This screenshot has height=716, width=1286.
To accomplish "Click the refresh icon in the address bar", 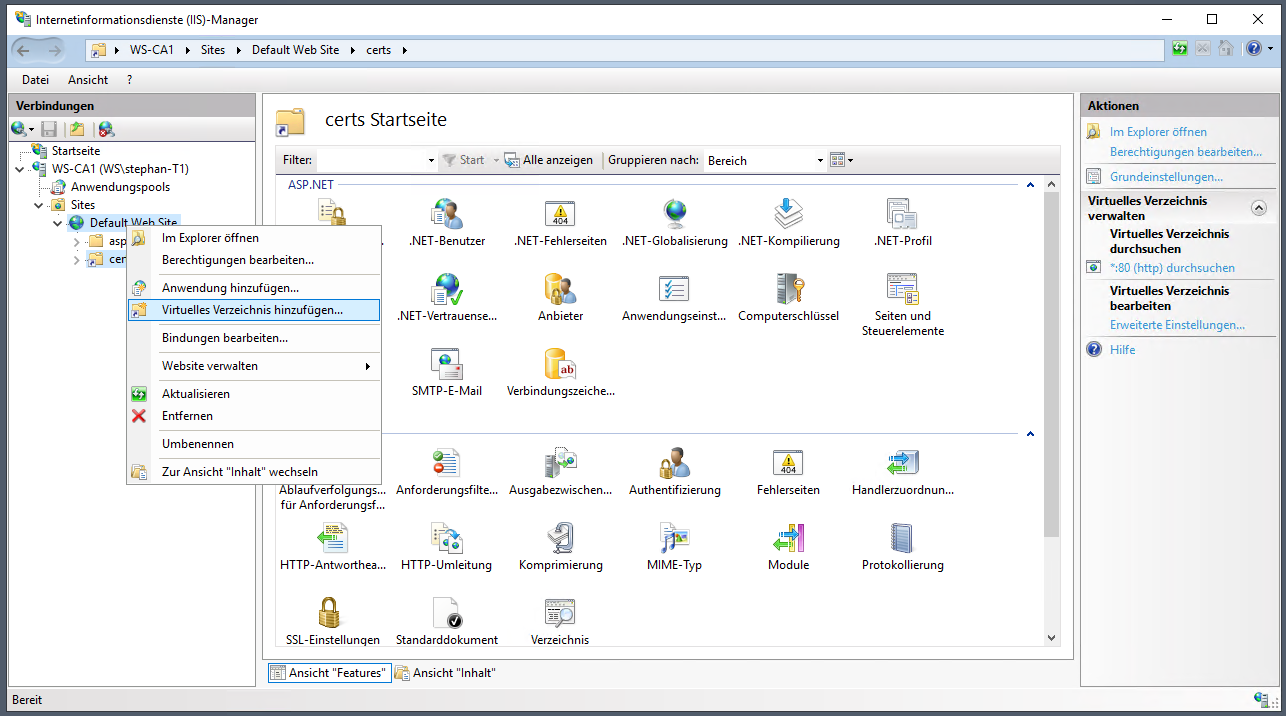I will 1181,49.
